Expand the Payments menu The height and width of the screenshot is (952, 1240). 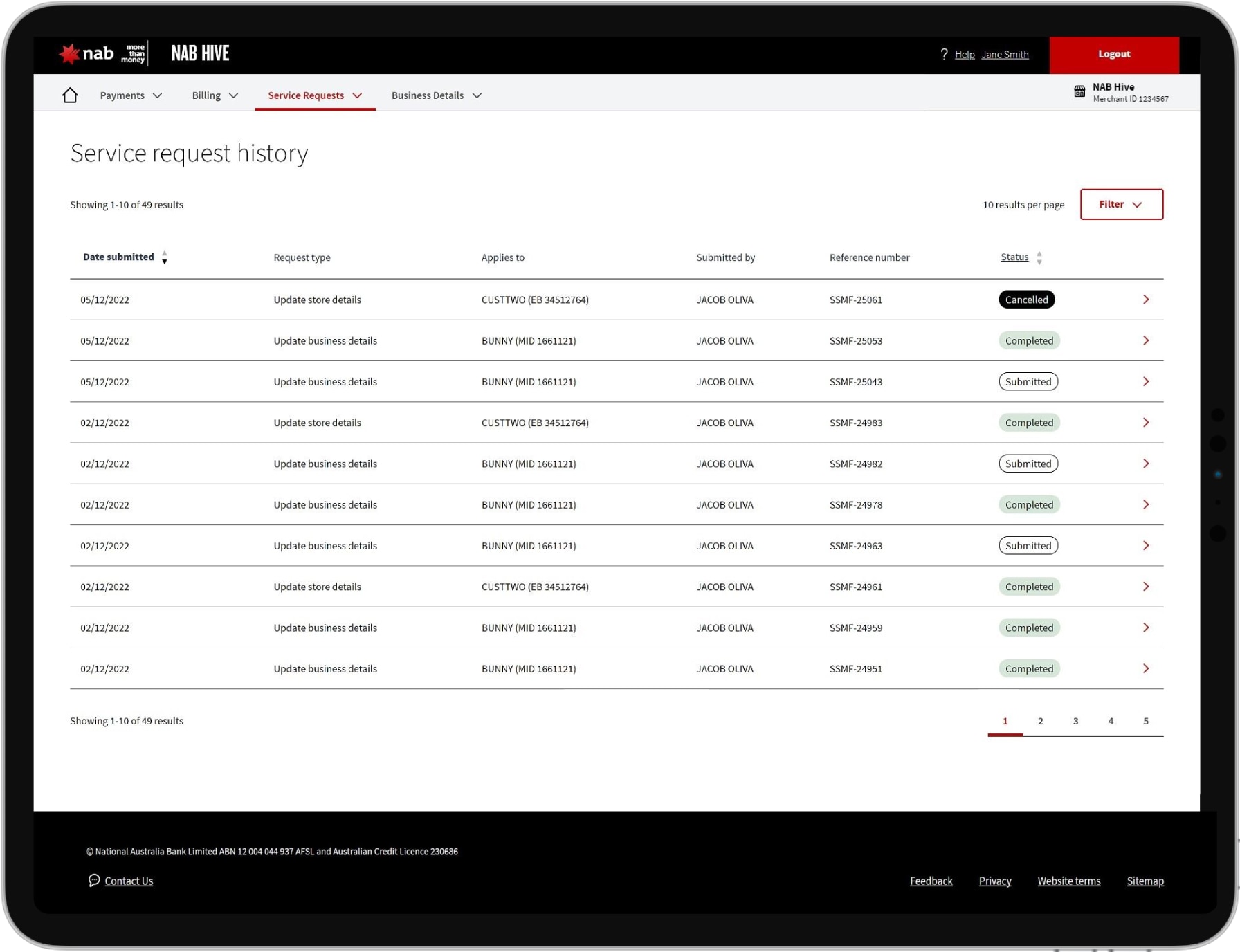(131, 95)
